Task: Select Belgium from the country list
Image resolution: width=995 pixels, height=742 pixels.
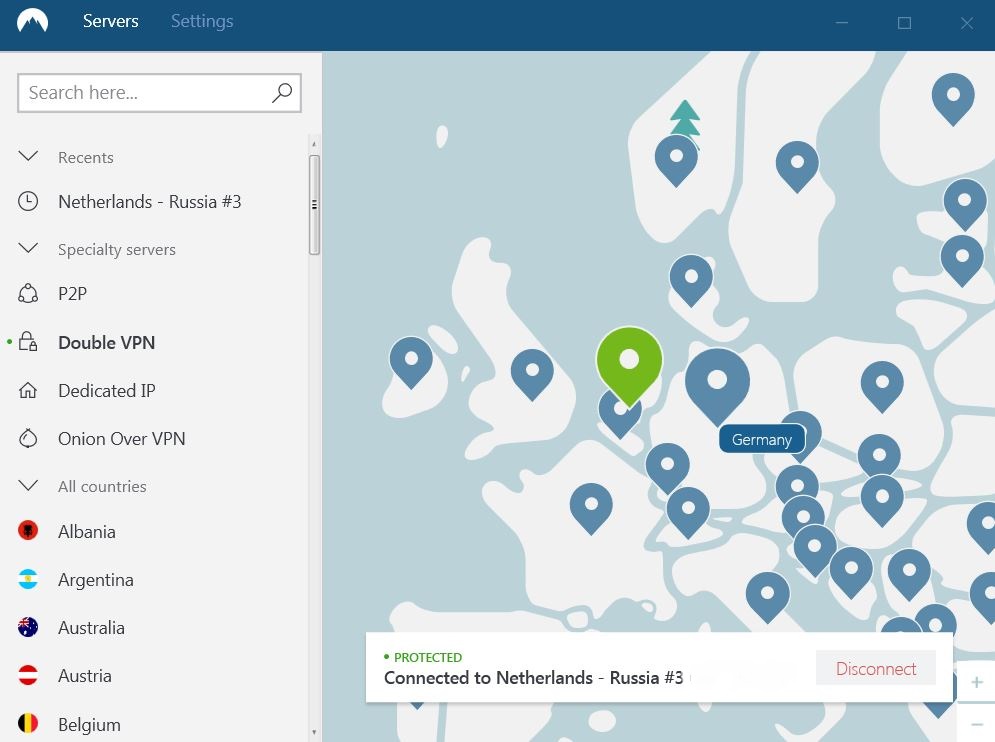Action: tap(89, 724)
